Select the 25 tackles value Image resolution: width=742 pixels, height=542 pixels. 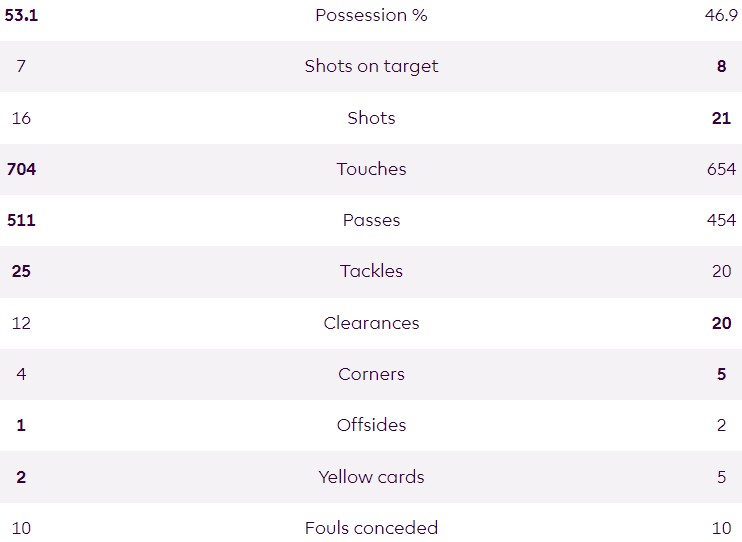[x=21, y=271]
